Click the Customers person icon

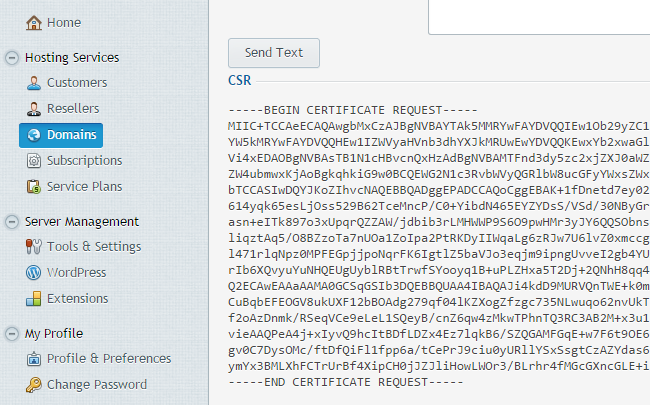point(34,83)
